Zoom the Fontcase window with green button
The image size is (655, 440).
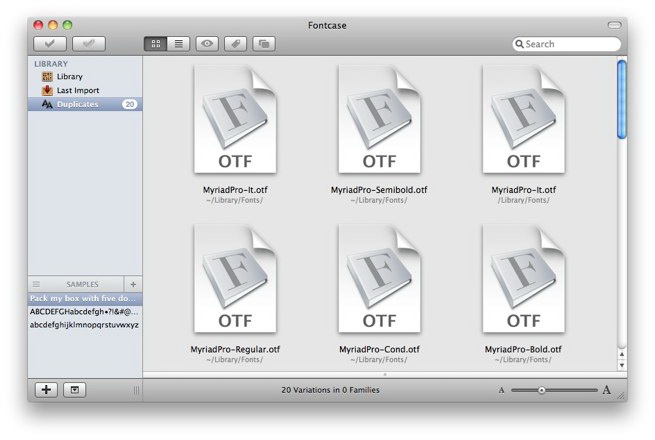[67, 25]
